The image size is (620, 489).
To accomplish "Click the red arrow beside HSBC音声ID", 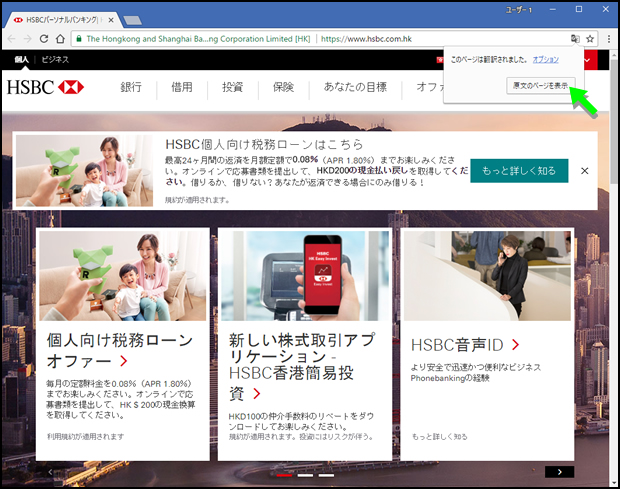I will pos(515,345).
